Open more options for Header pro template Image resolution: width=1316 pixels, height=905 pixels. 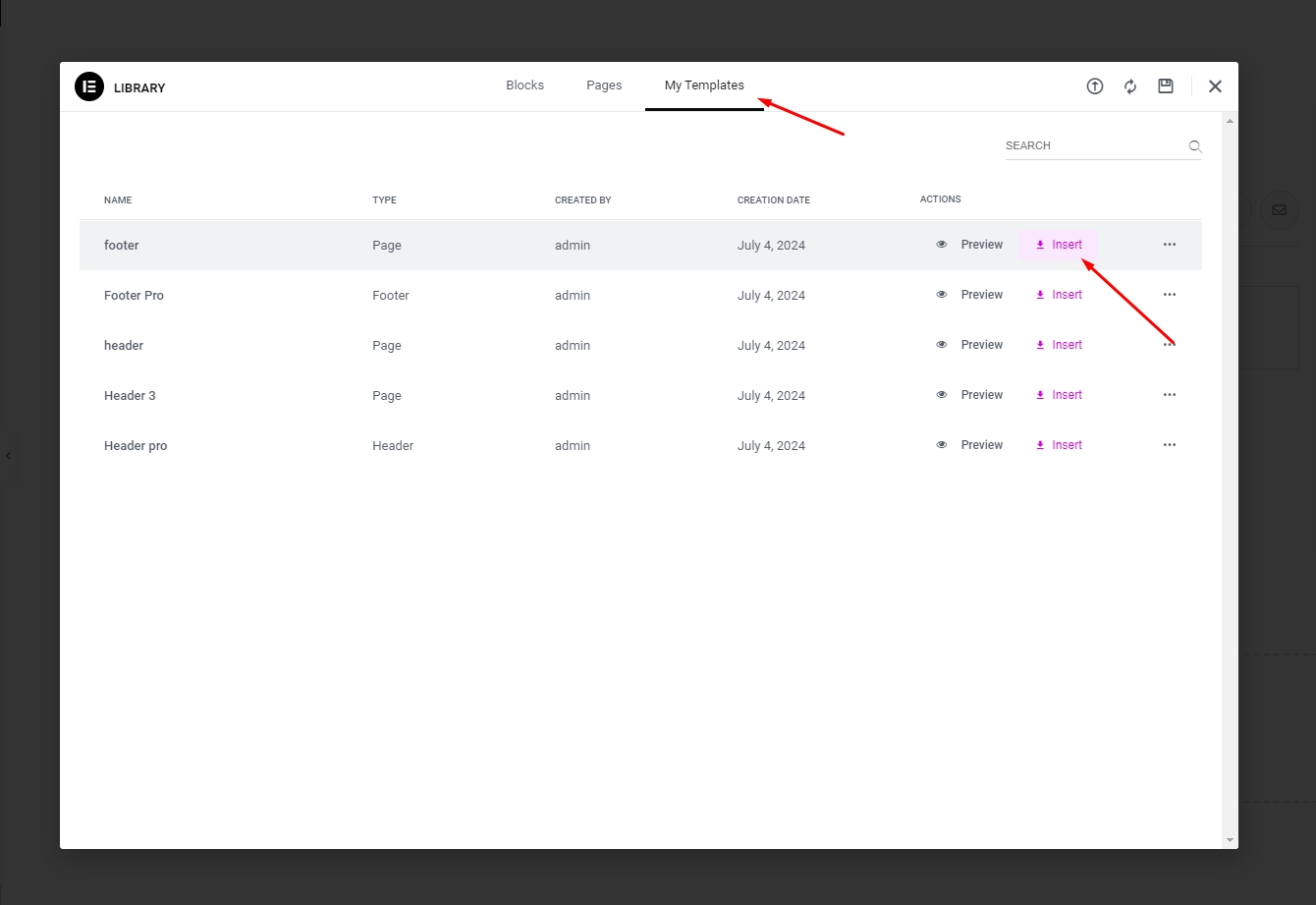pyautogui.click(x=1169, y=445)
